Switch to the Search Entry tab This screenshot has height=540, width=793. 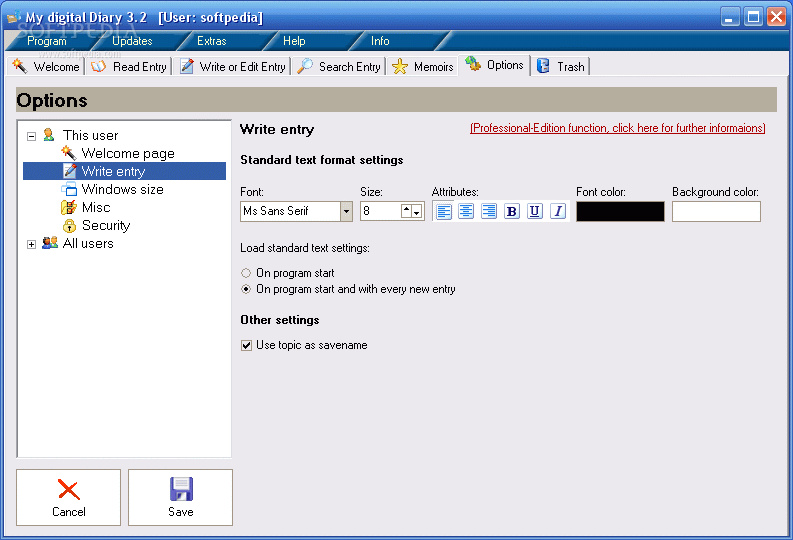coord(339,67)
